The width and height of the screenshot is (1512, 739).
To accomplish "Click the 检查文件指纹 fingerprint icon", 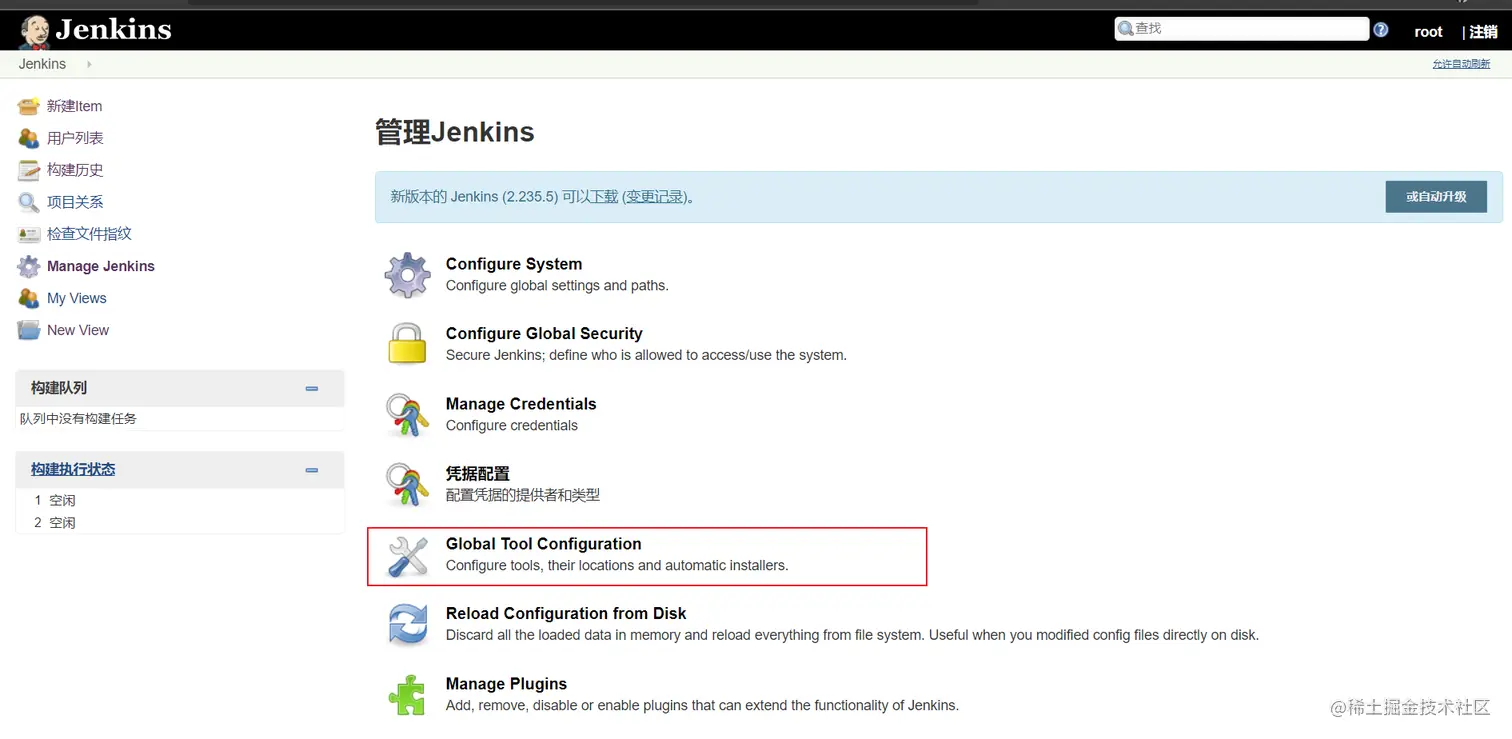I will pyautogui.click(x=29, y=234).
